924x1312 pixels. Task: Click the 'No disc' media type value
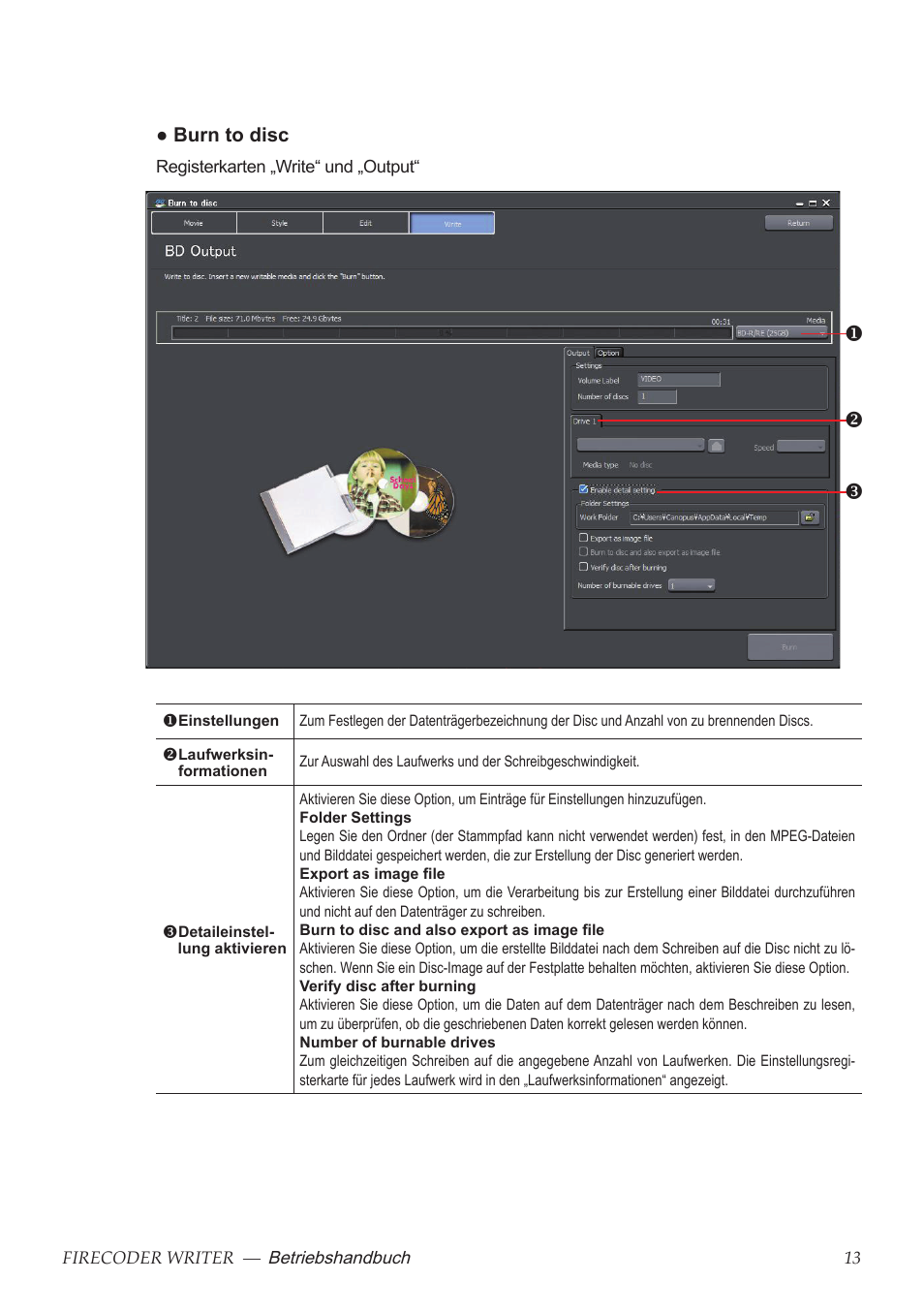[640, 465]
